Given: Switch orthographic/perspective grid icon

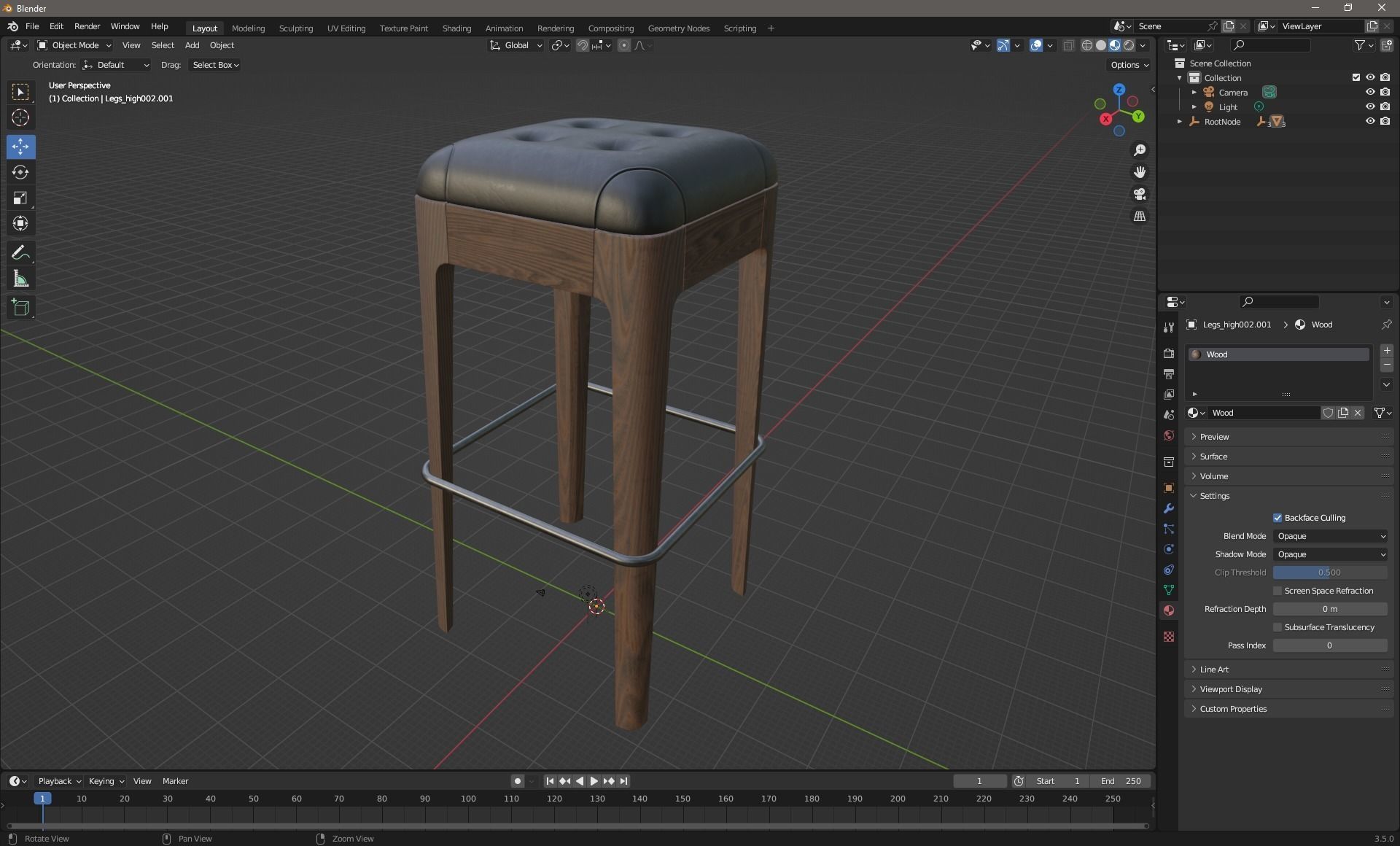Looking at the screenshot, I should click(x=1139, y=216).
